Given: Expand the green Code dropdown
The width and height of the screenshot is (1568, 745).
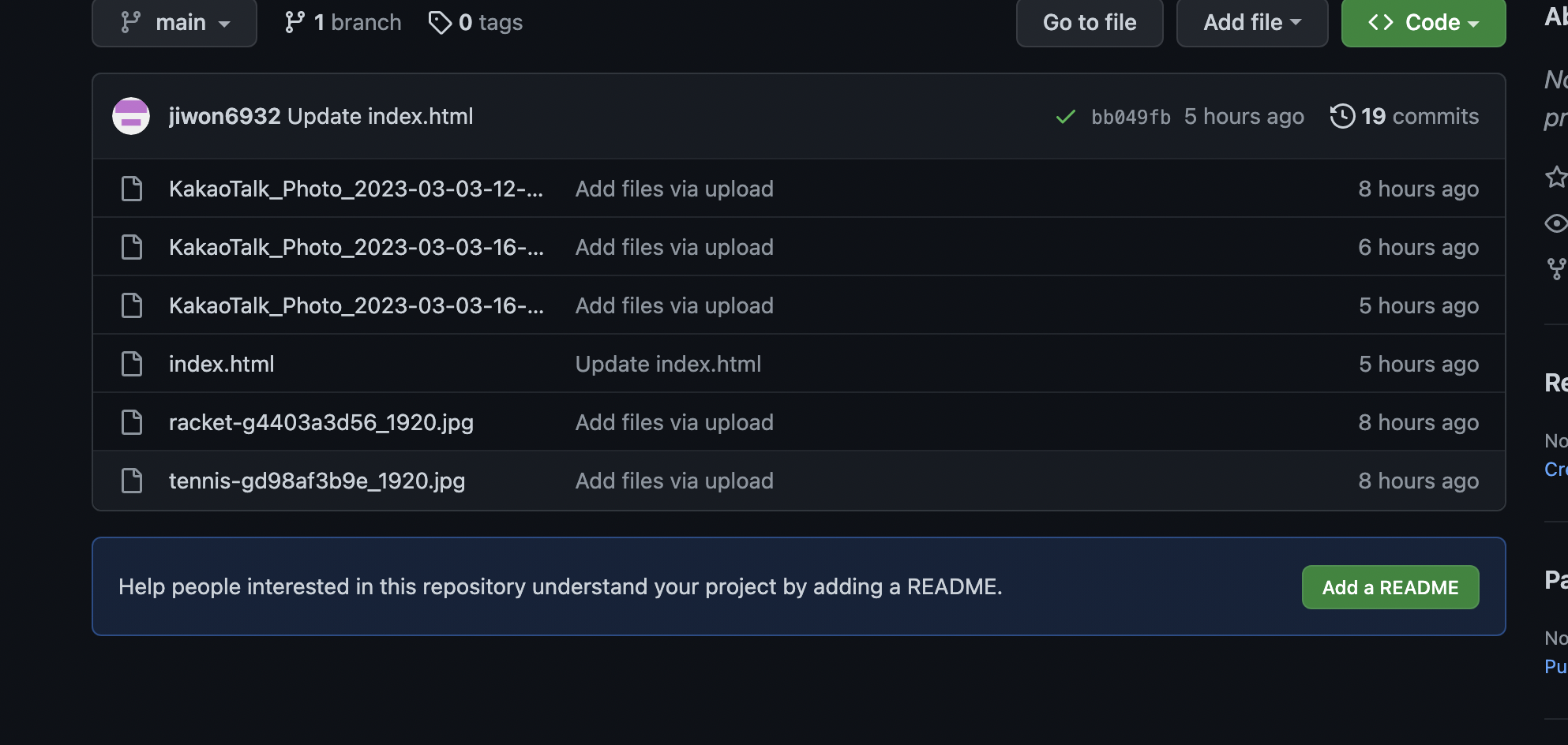Looking at the screenshot, I should (x=1424, y=22).
